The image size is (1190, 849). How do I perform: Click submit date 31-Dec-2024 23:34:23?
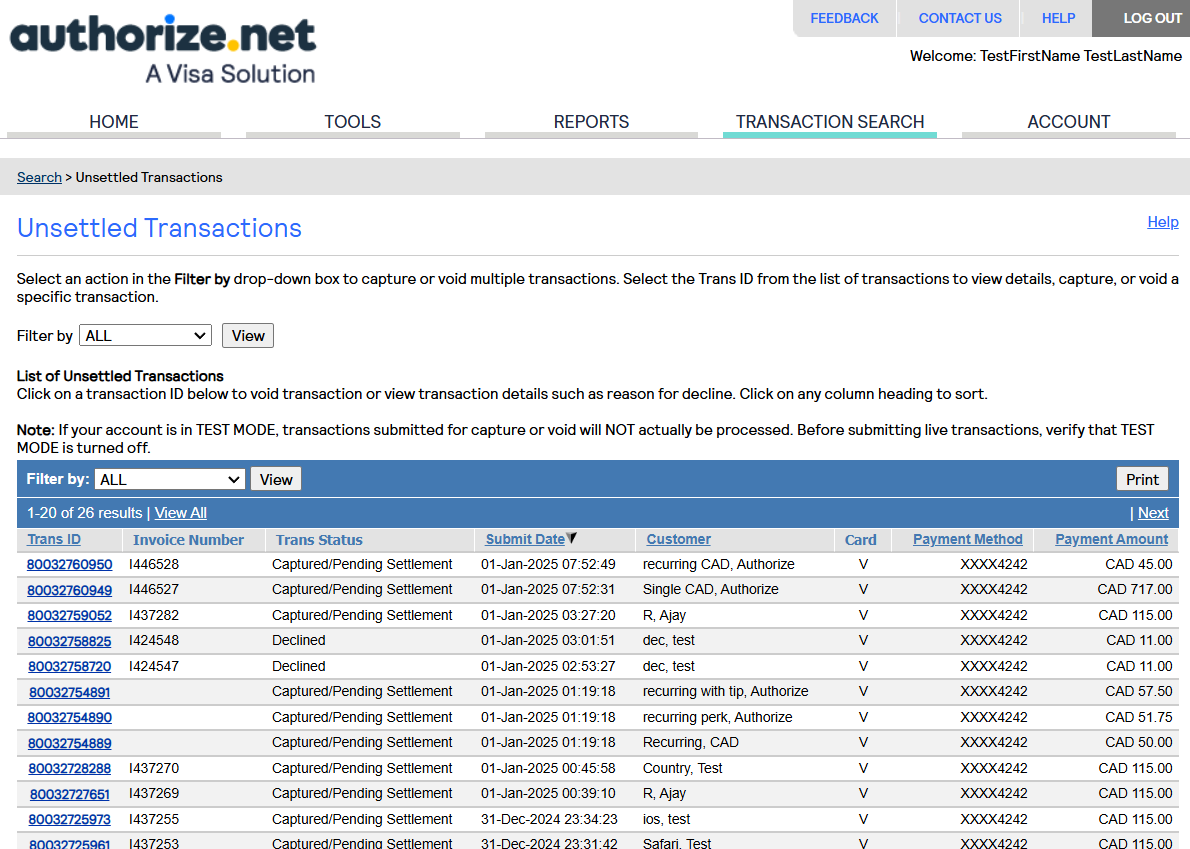coord(549,819)
